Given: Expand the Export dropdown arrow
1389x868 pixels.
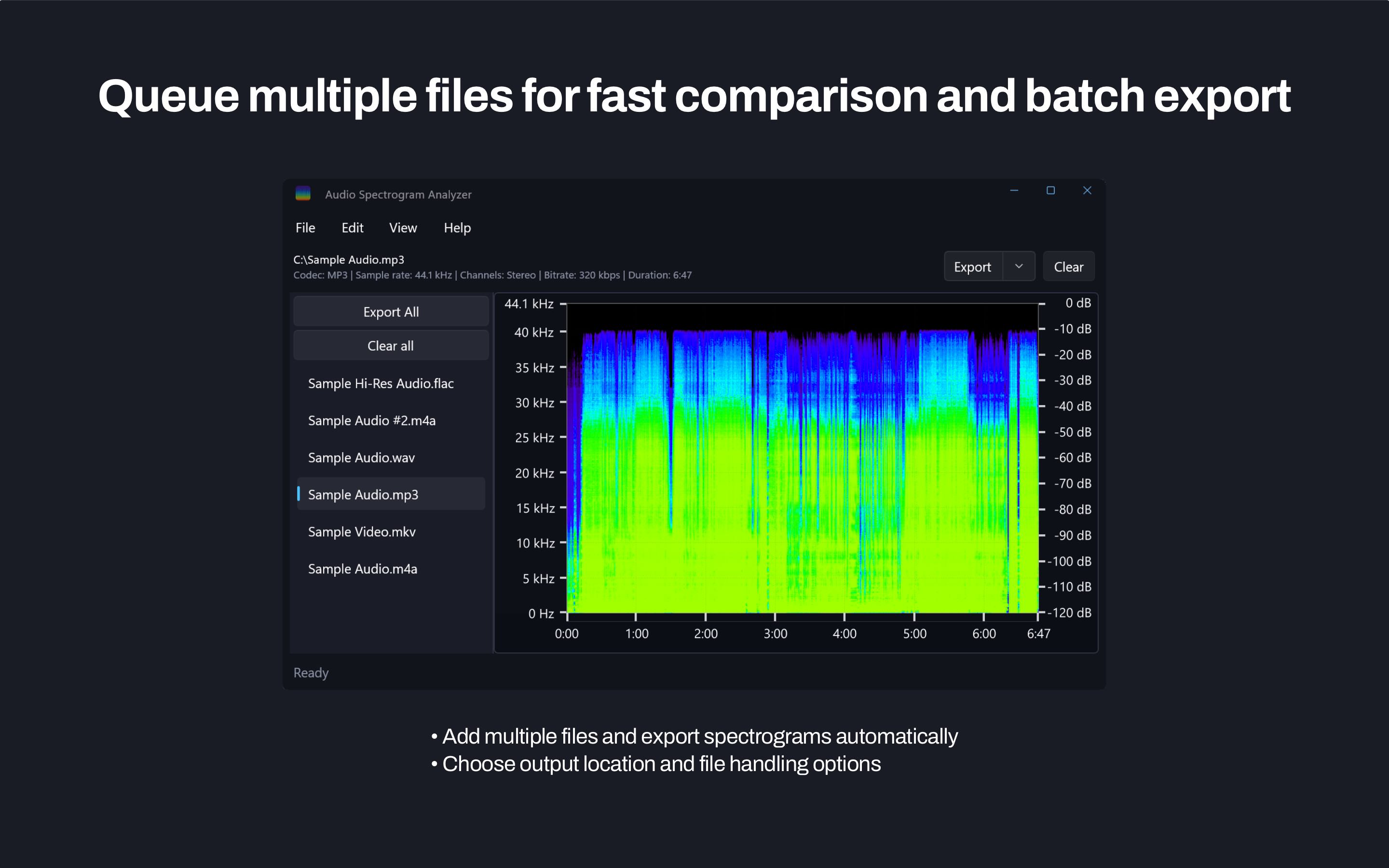Looking at the screenshot, I should [1019, 266].
